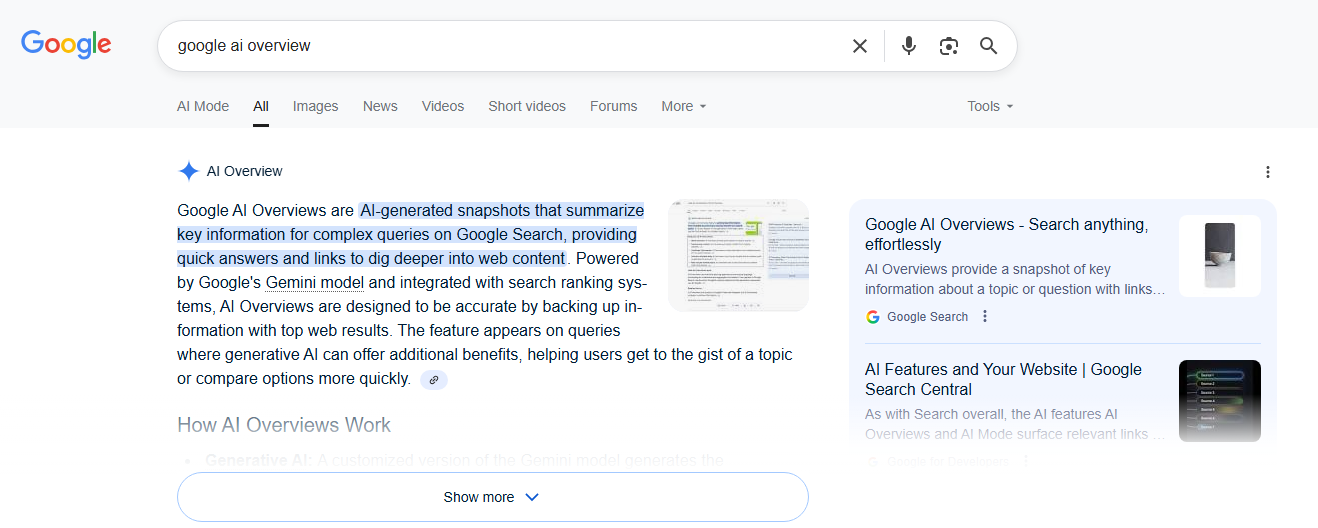
Task: Open the Gemini model link
Action: pyautogui.click(x=315, y=283)
